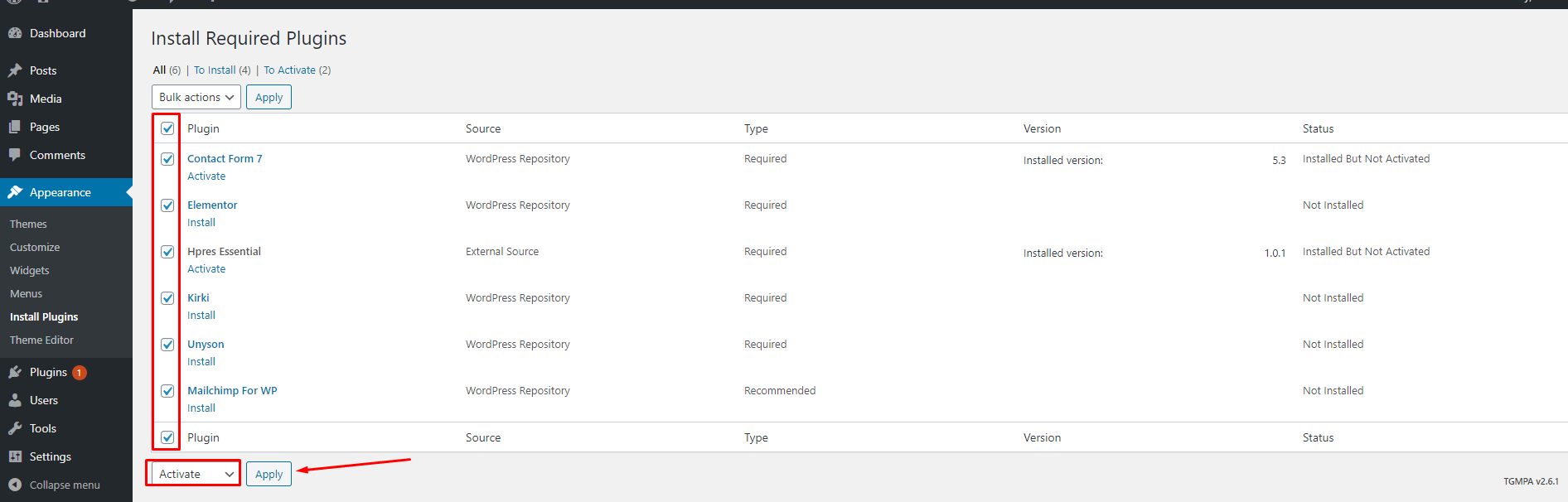Viewport: 1568px width, 502px height.
Task: Click the Pages document icon
Action: (15, 127)
